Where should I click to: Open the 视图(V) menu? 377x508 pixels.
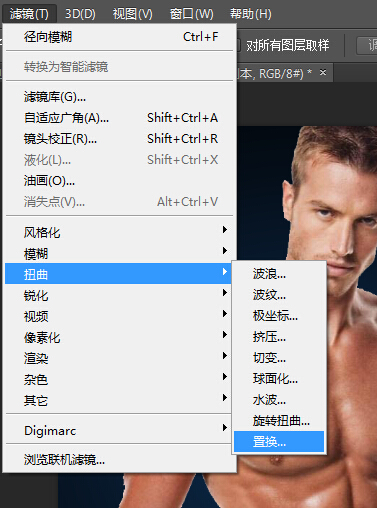coord(132,14)
